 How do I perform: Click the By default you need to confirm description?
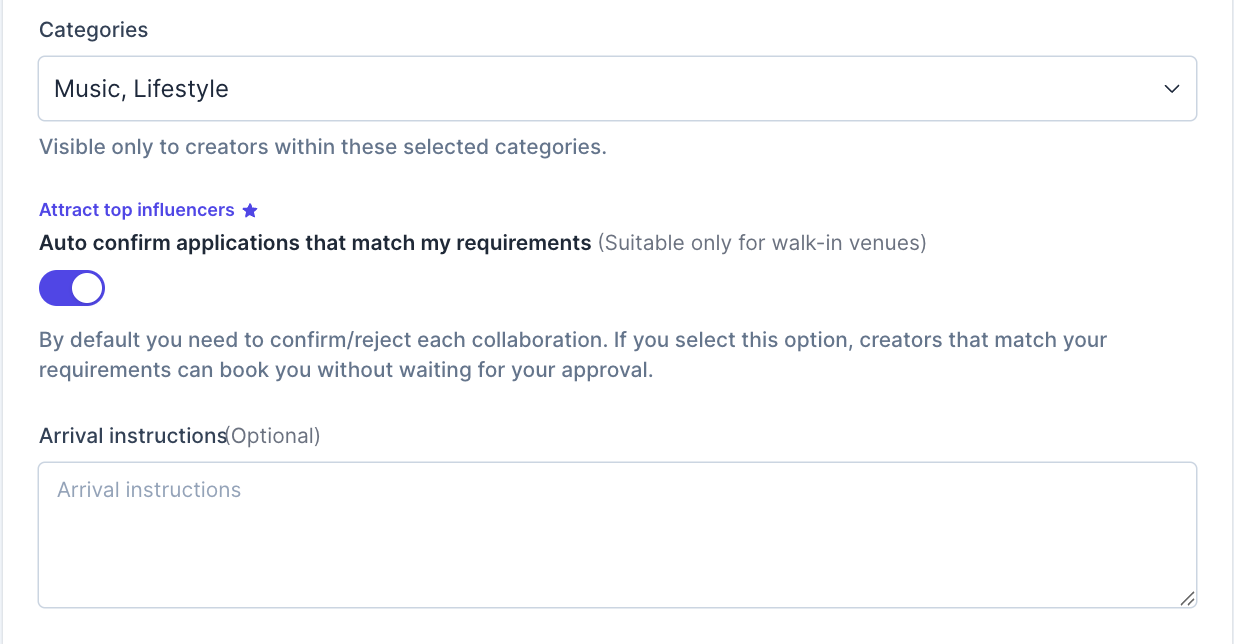point(572,340)
